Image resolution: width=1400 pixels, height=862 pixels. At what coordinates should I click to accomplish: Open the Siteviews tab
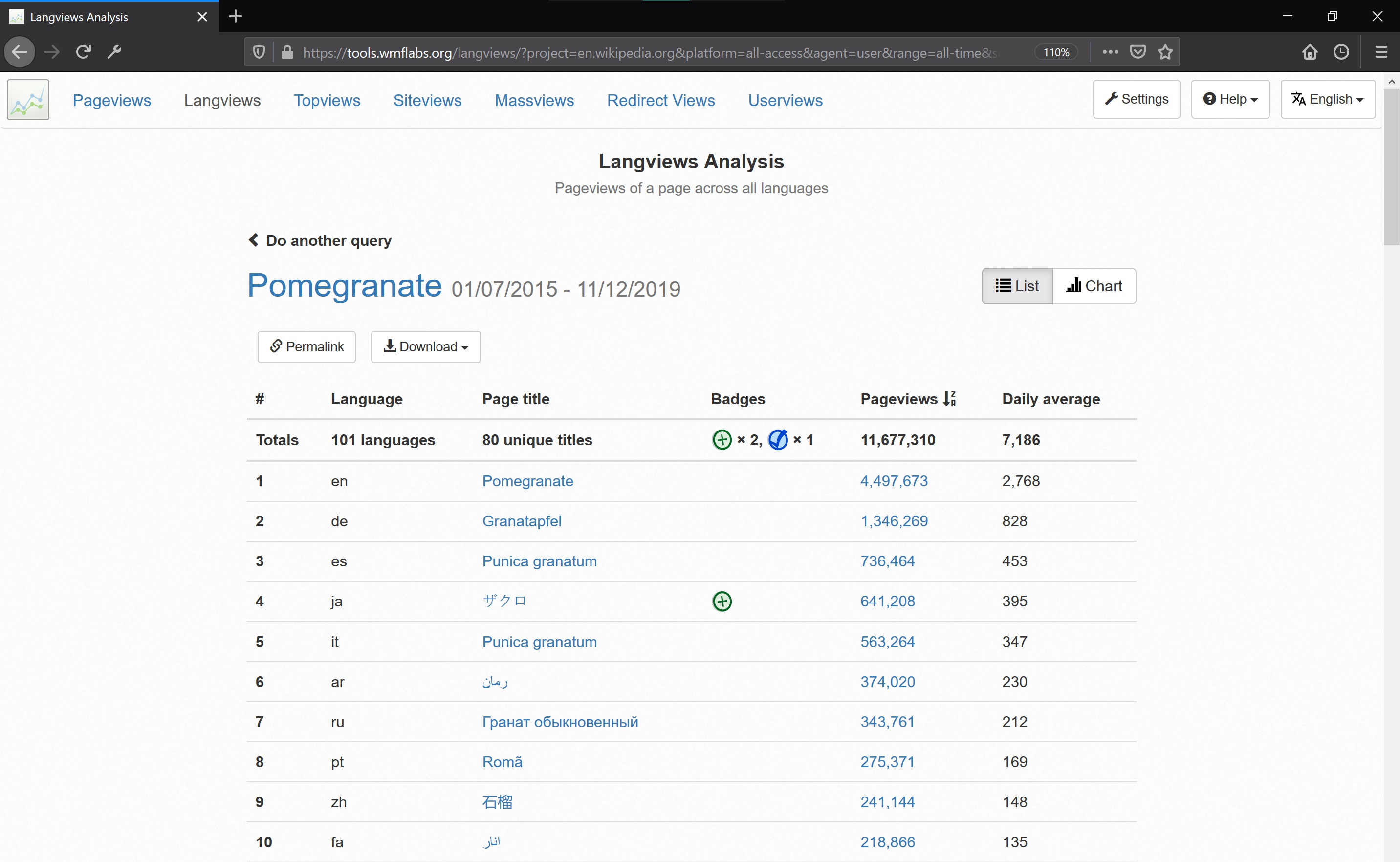pyautogui.click(x=428, y=100)
